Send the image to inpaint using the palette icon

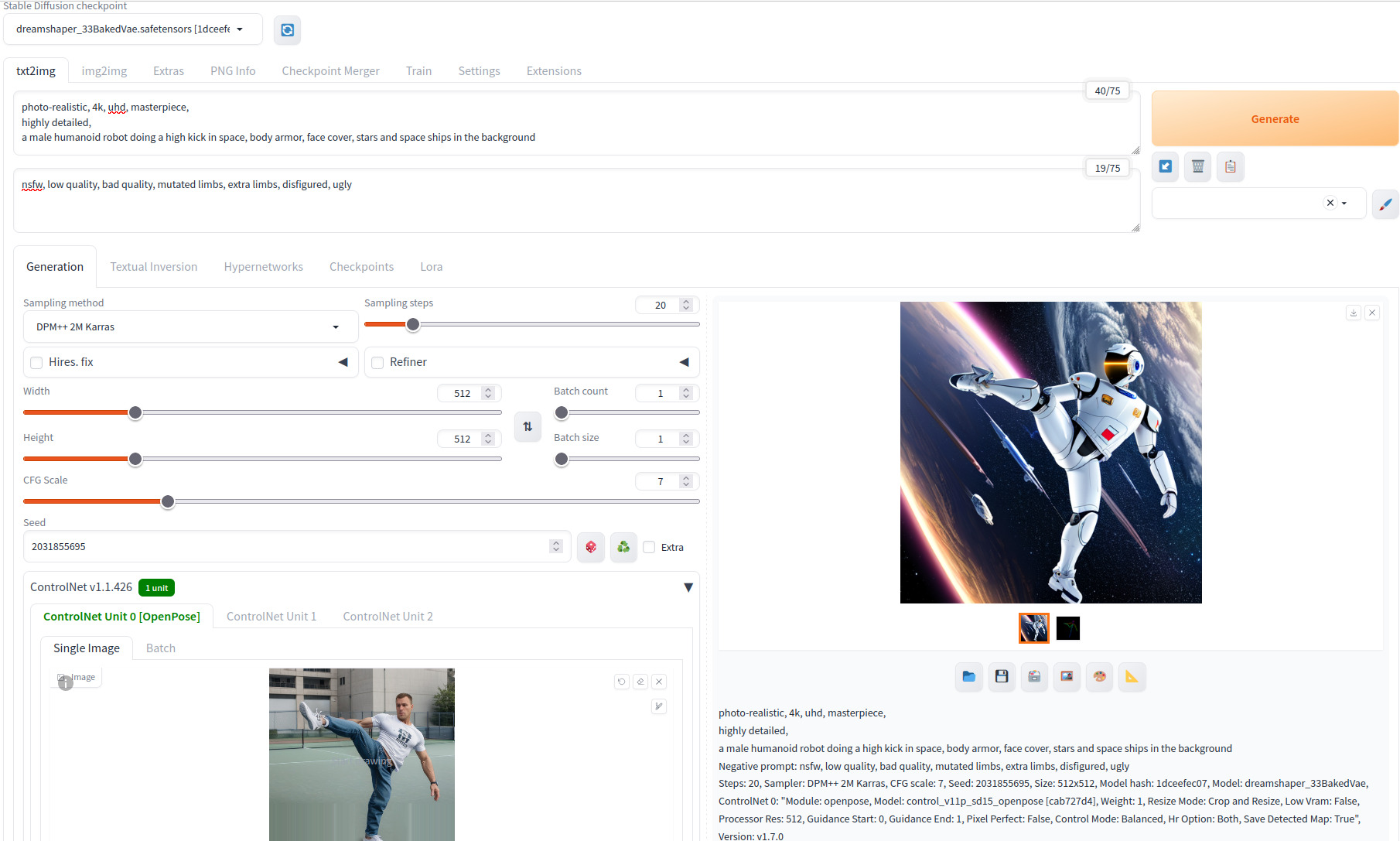coord(1099,676)
